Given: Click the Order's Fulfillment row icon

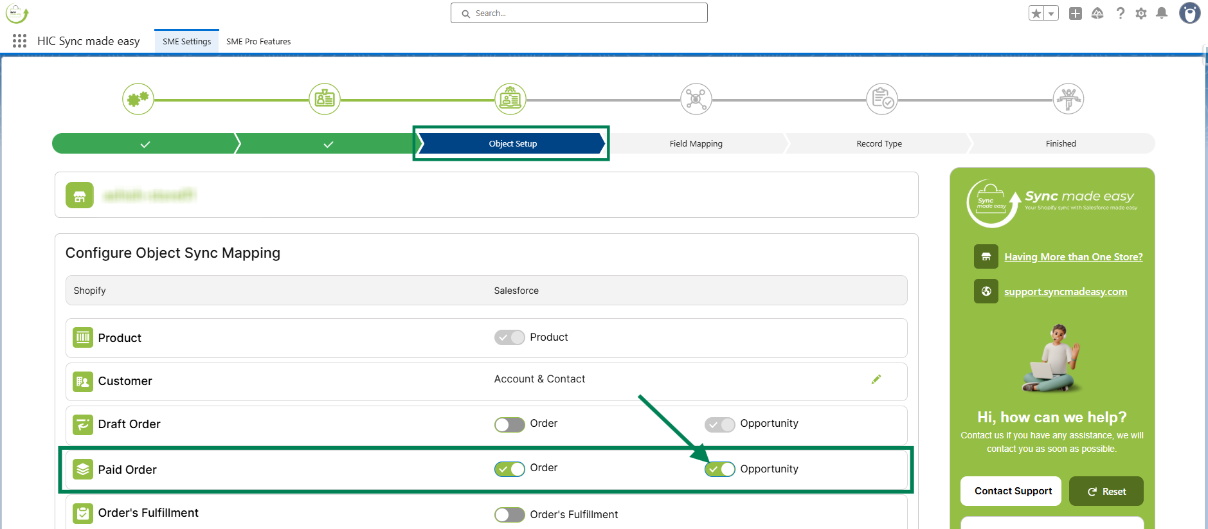Looking at the screenshot, I should click(83, 513).
